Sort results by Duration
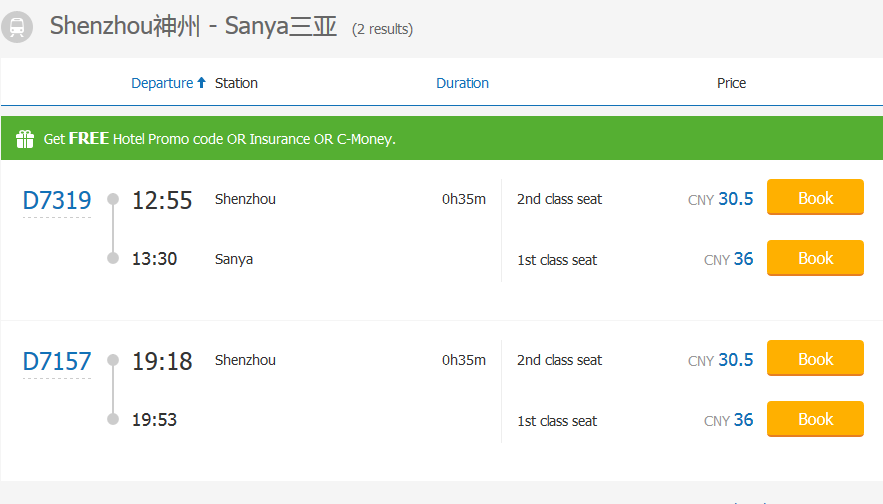The width and height of the screenshot is (883, 504). (462, 83)
